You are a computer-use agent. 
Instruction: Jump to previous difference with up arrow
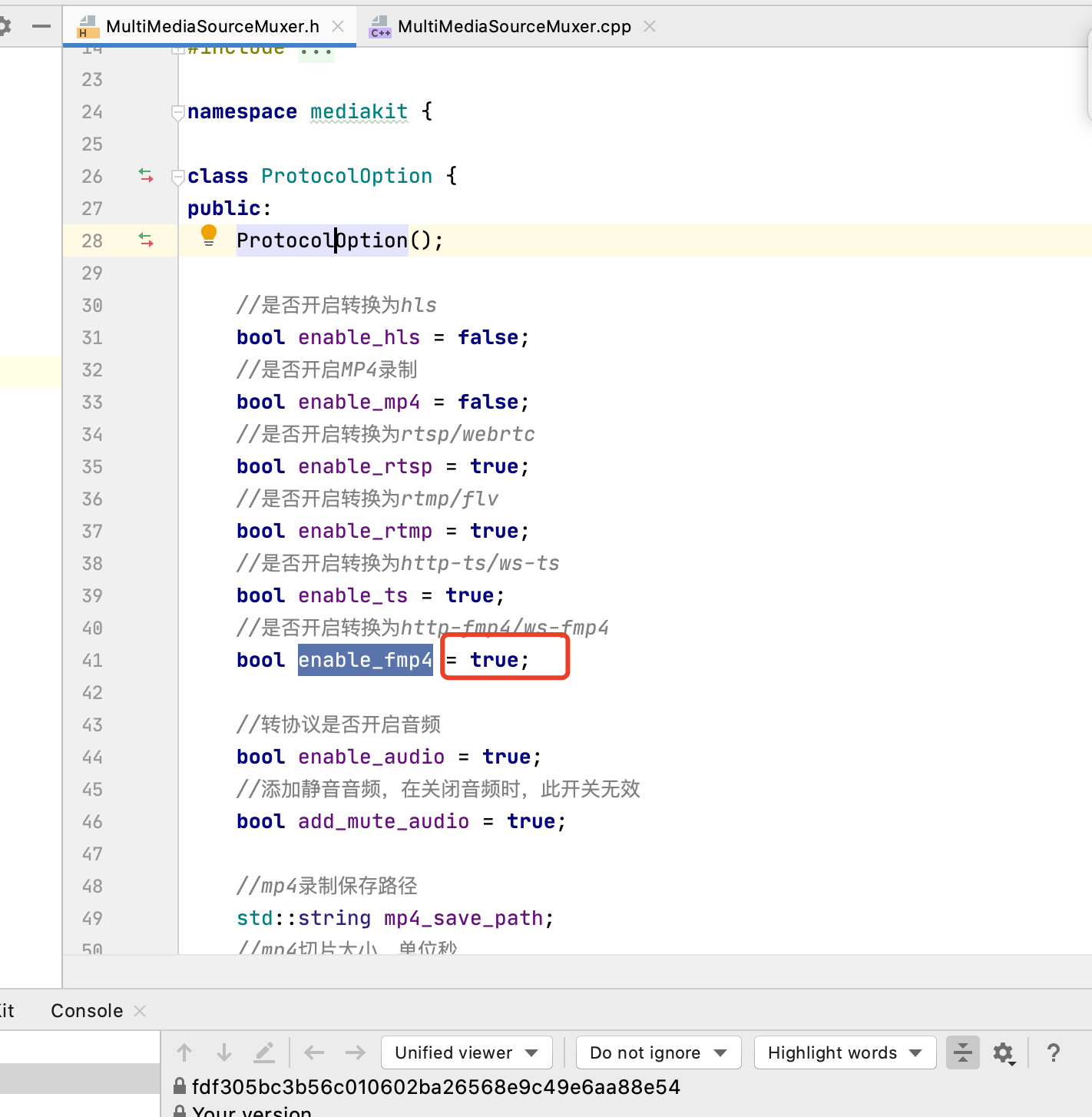[184, 1052]
